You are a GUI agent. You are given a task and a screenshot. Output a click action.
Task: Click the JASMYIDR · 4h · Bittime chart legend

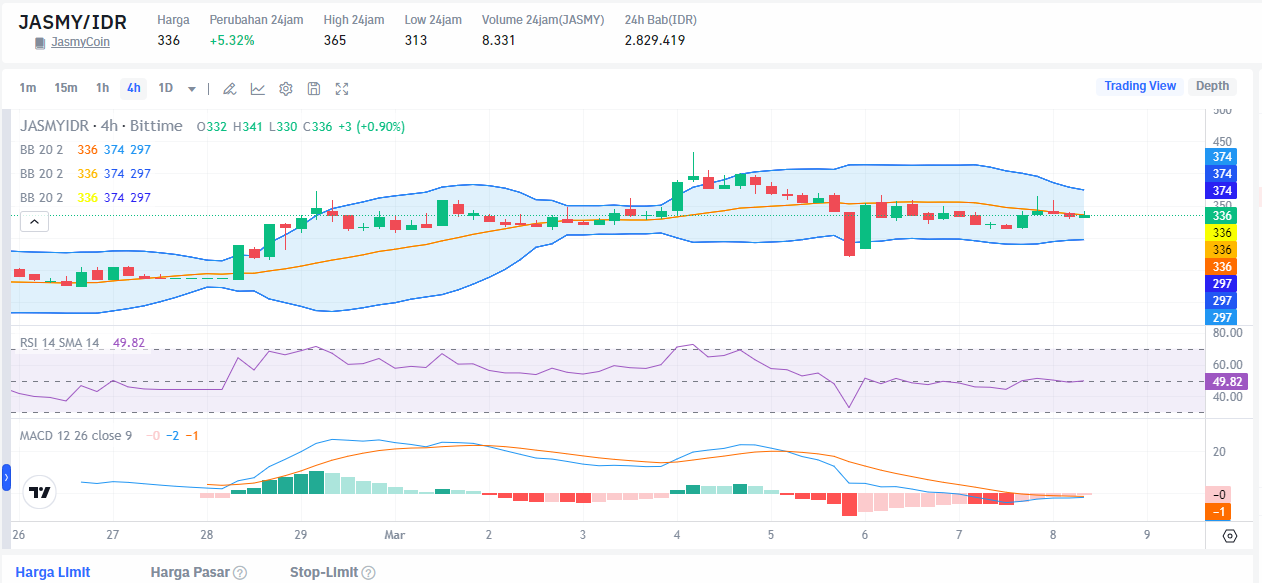[x=101, y=126]
